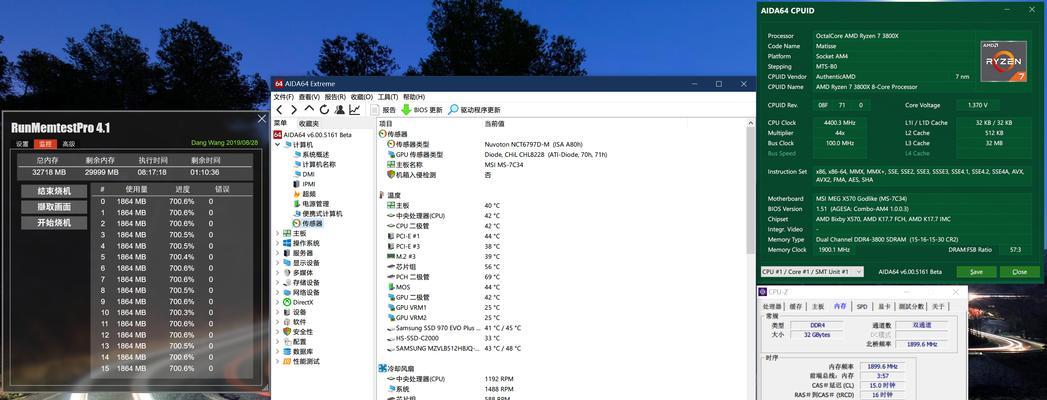Click the Back arrow in AIDA64 toolbar
This screenshot has width=1047, height=400.
(x=279, y=110)
